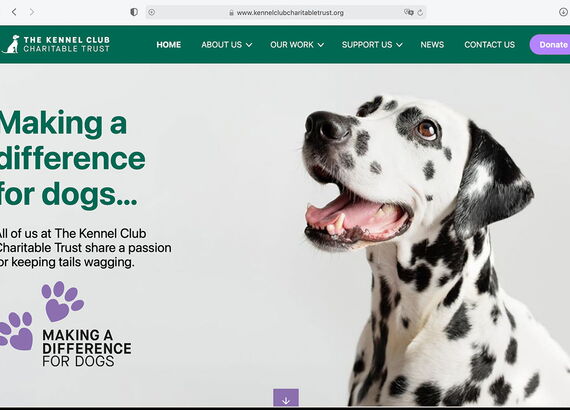The height and width of the screenshot is (410, 570).
Task: Click the Making a Difference for Dogs paw logo
Action: (66, 324)
